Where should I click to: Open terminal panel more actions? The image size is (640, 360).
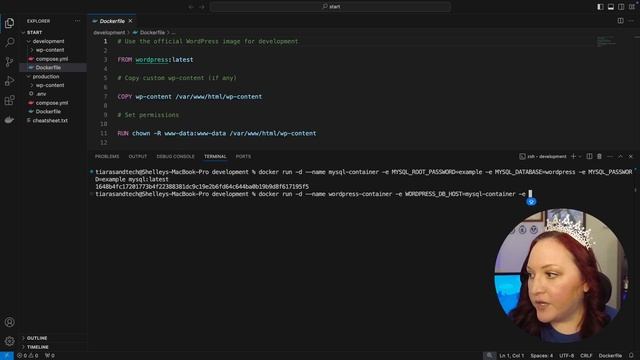610,156
